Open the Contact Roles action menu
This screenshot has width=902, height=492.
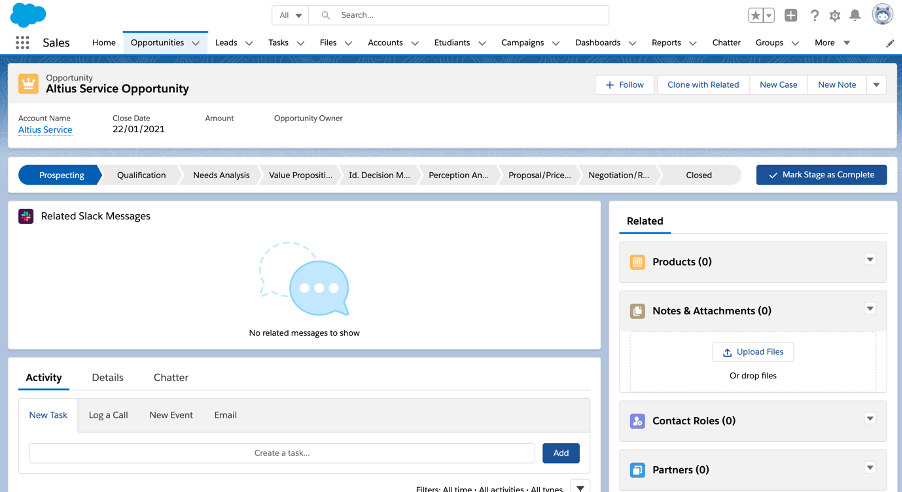pyautogui.click(x=870, y=418)
